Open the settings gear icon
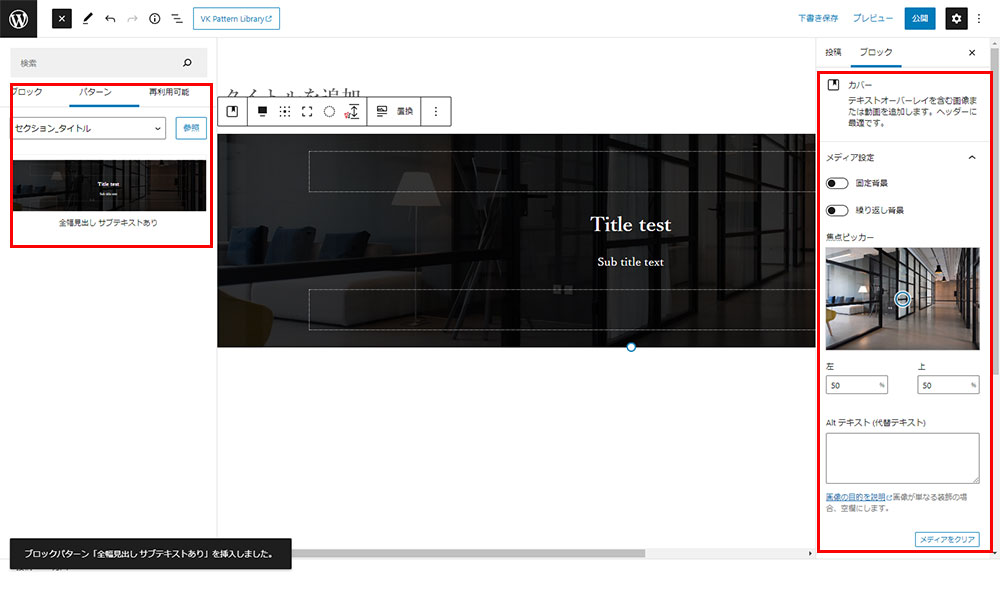This screenshot has width=1000, height=594. [956, 18]
